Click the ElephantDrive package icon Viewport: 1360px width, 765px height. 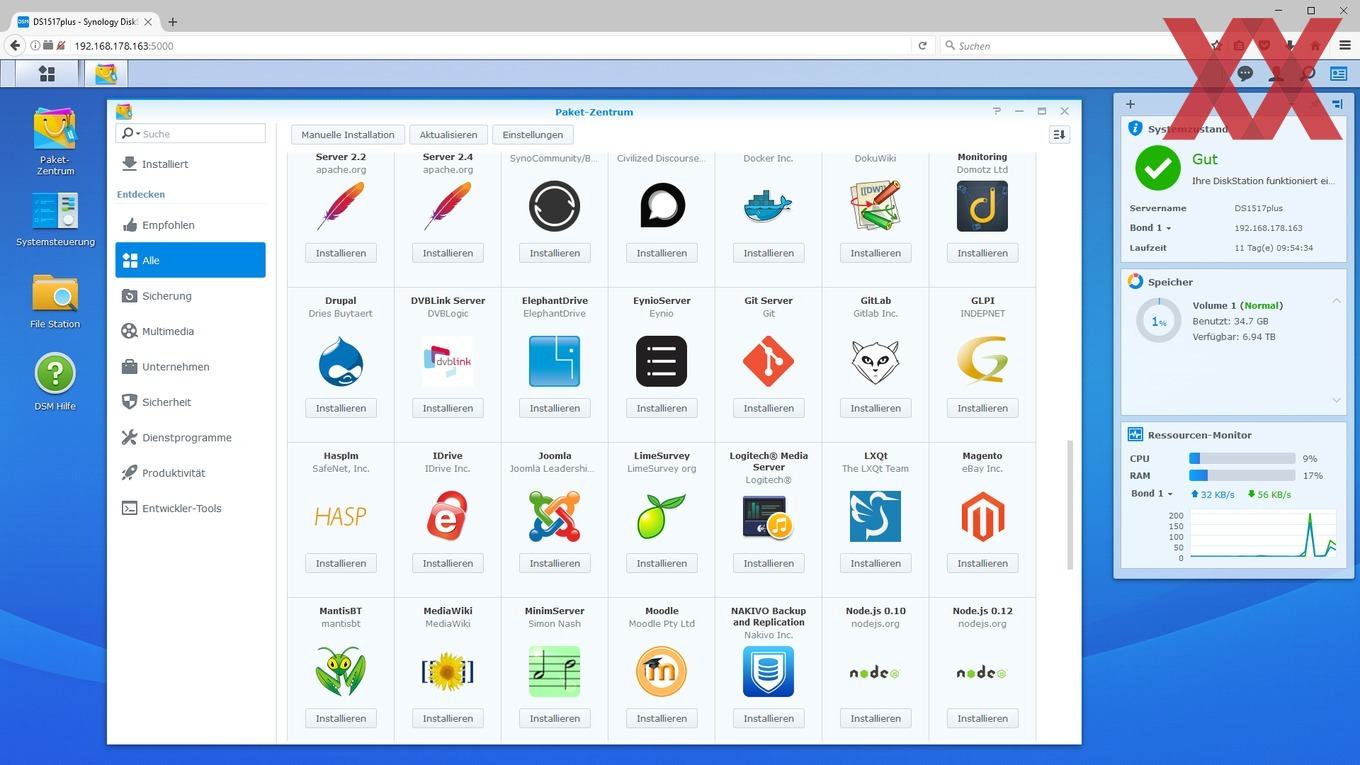[x=555, y=361]
